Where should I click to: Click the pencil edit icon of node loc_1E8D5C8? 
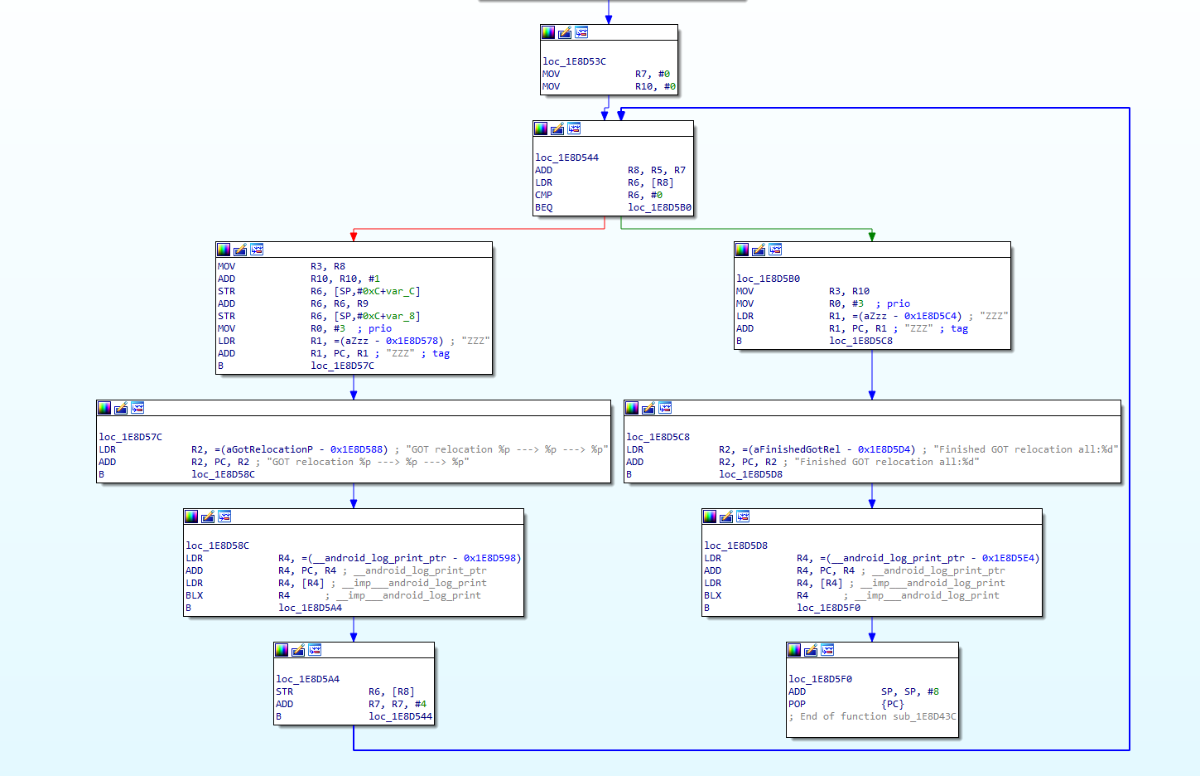pyautogui.click(x=648, y=408)
